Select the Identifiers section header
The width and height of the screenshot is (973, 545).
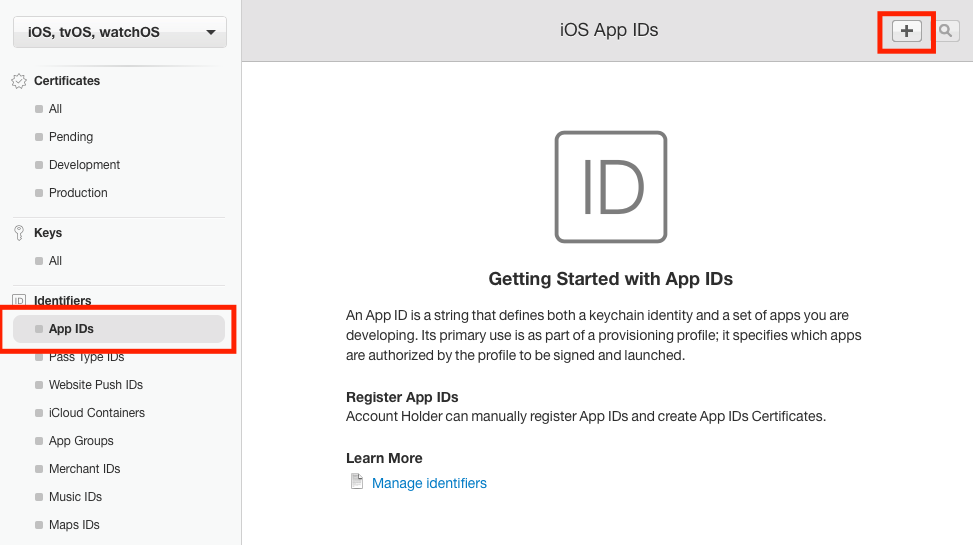click(63, 300)
